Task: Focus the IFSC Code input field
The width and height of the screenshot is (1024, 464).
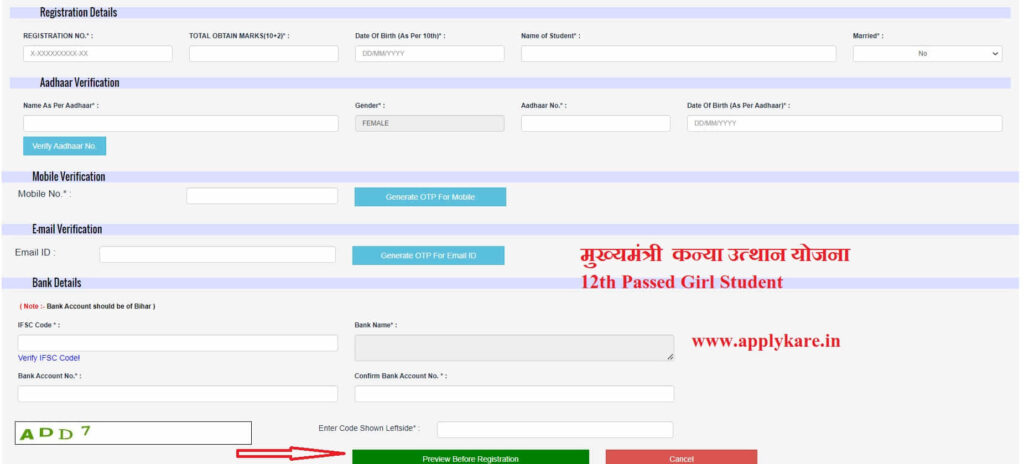Action: coord(178,343)
